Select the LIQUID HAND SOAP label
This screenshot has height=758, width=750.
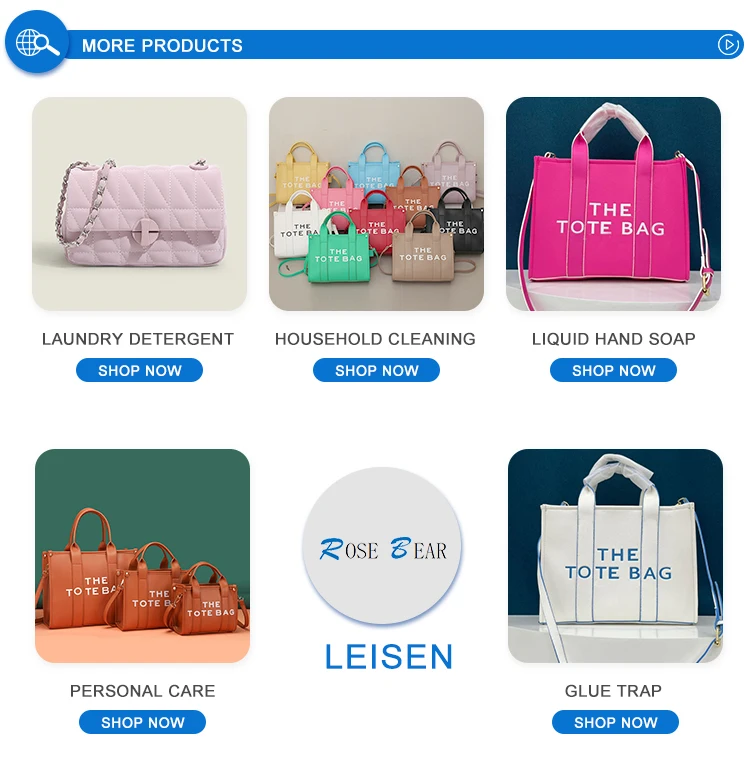coord(614,339)
